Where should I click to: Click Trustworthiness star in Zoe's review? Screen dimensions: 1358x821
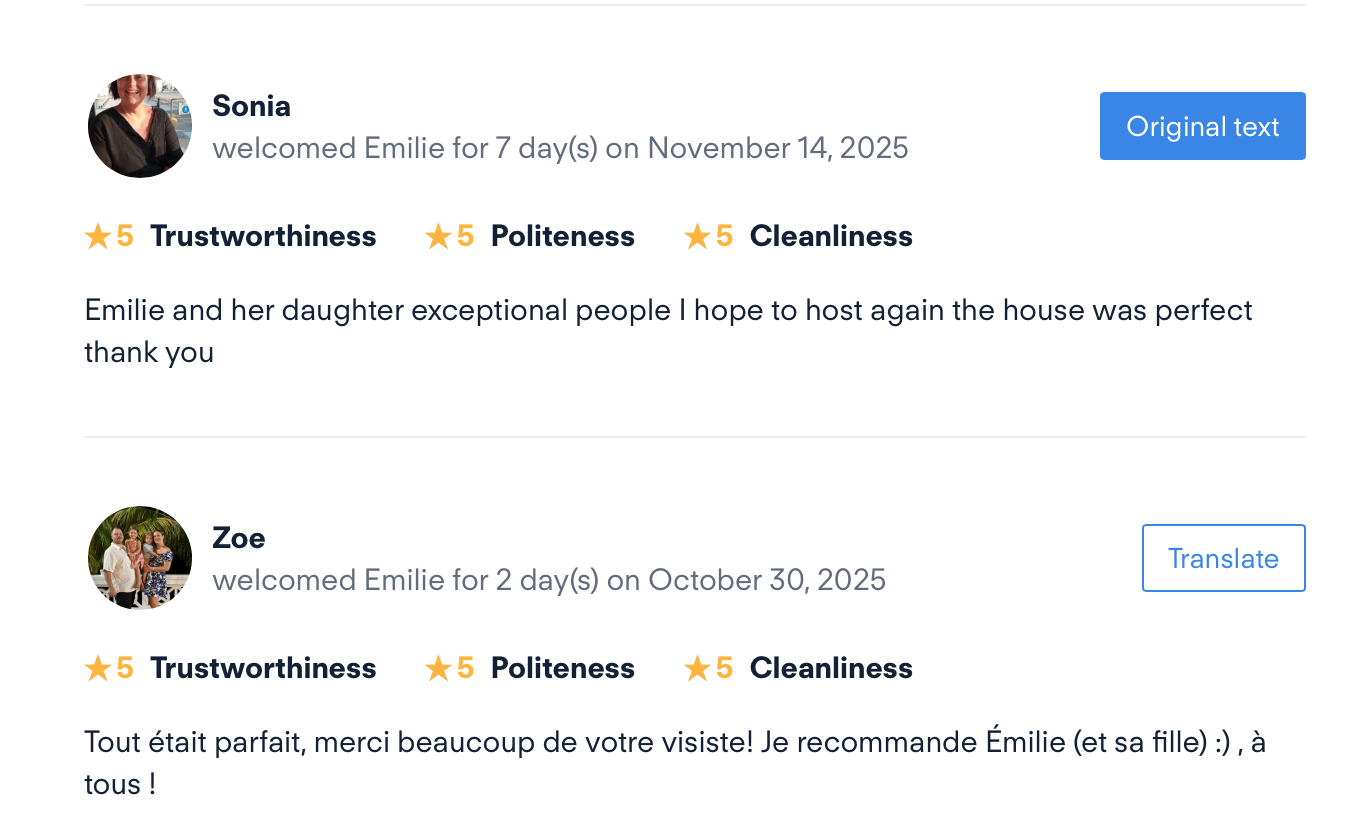coord(97,669)
